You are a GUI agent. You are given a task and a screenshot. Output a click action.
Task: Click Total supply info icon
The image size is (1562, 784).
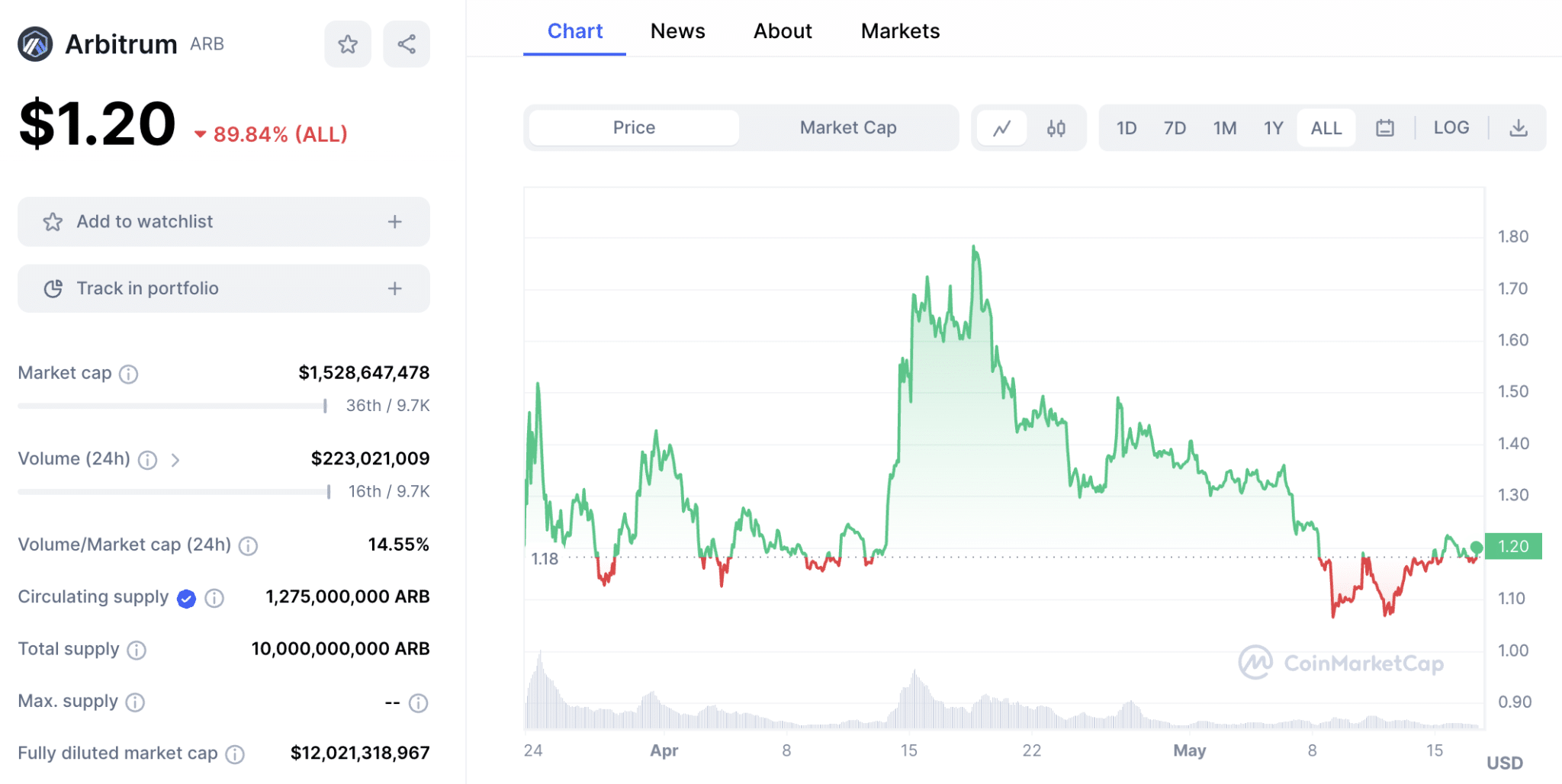click(x=137, y=650)
